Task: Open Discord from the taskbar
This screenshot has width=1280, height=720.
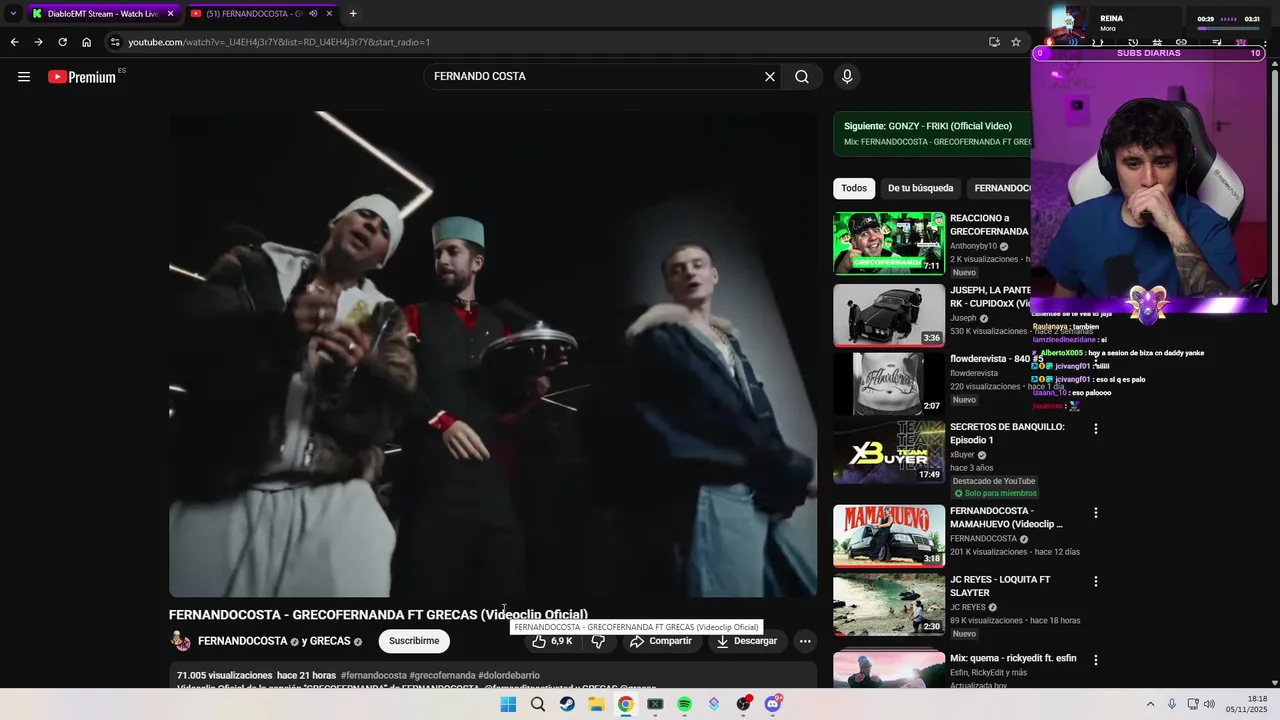Action: [x=772, y=704]
